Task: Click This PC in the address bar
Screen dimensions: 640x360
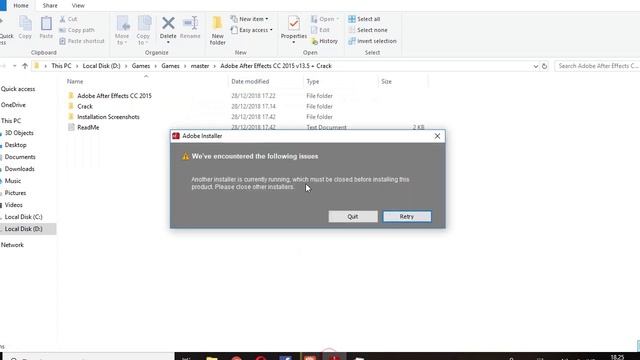Action: tap(61, 66)
